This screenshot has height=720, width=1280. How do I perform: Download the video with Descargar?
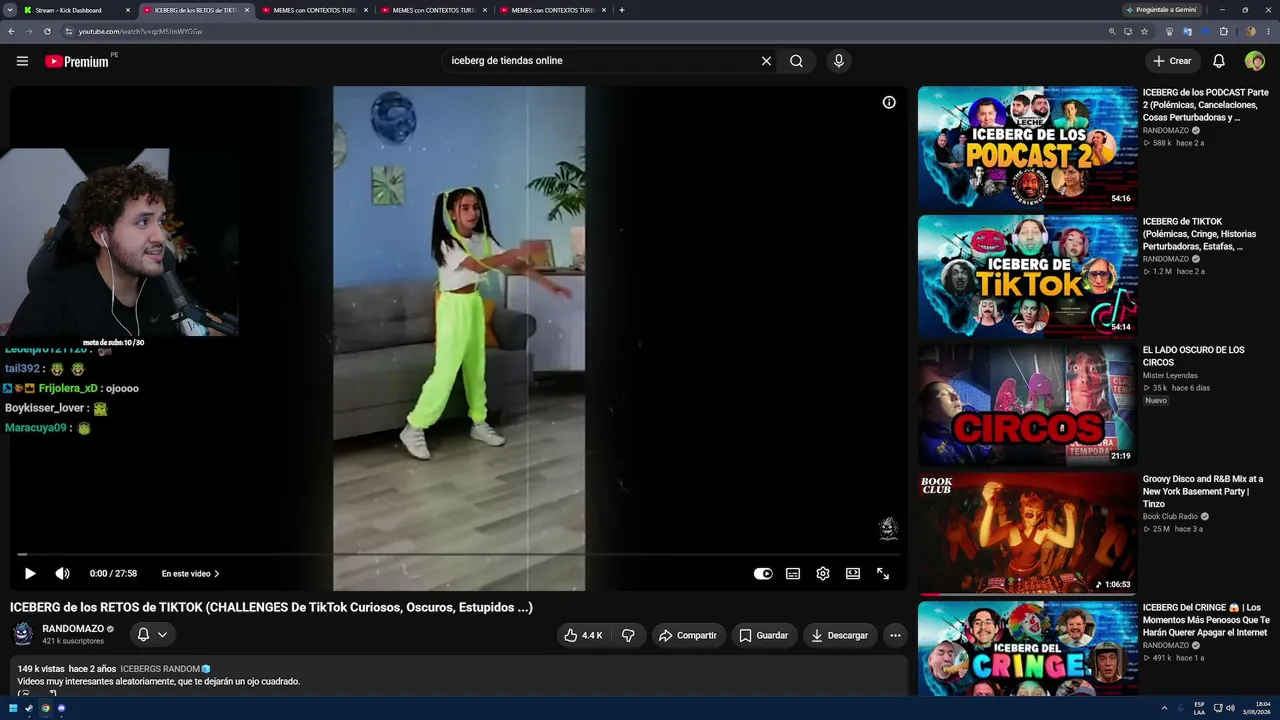click(840, 635)
